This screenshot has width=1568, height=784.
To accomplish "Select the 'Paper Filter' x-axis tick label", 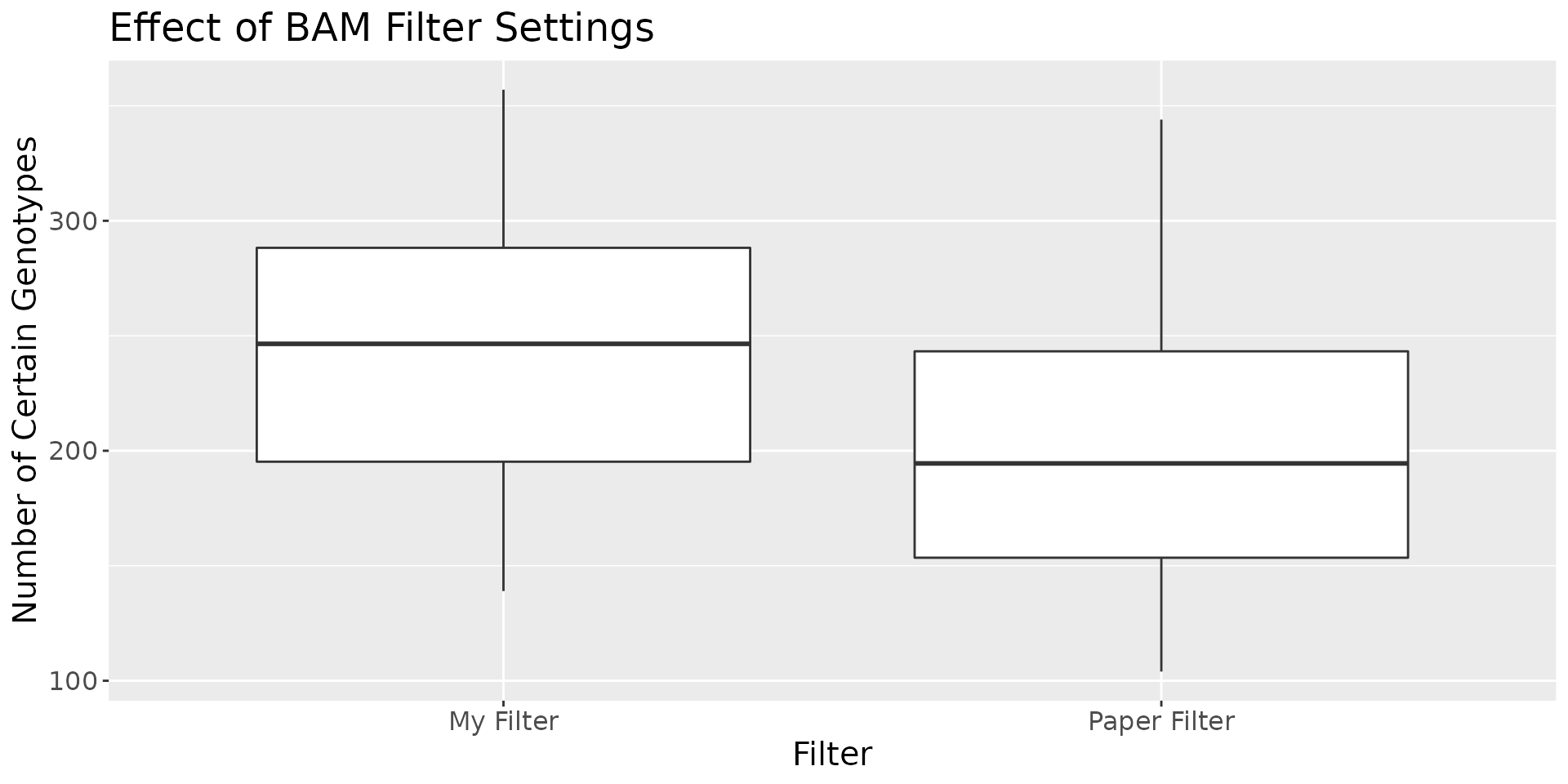I will pyautogui.click(x=1160, y=722).
